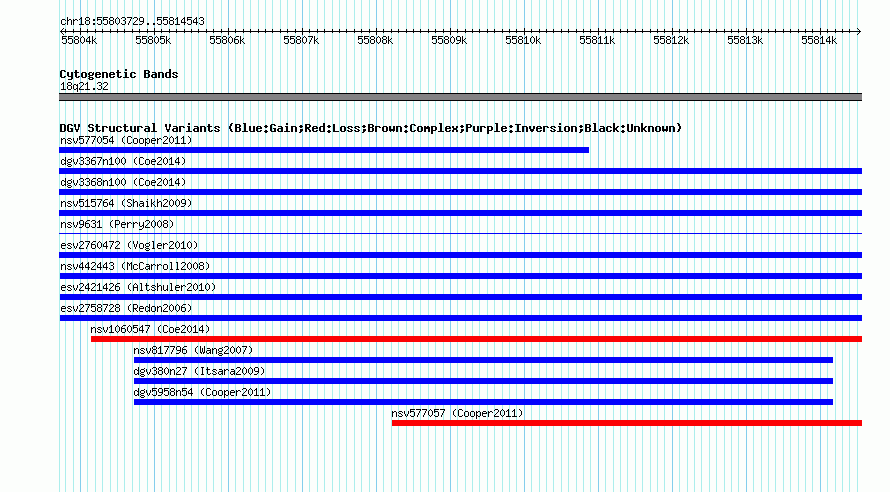Open the dgv3367n100 (Coe2014) label
Viewport: 890px width, 492px height.
[x=123, y=161]
